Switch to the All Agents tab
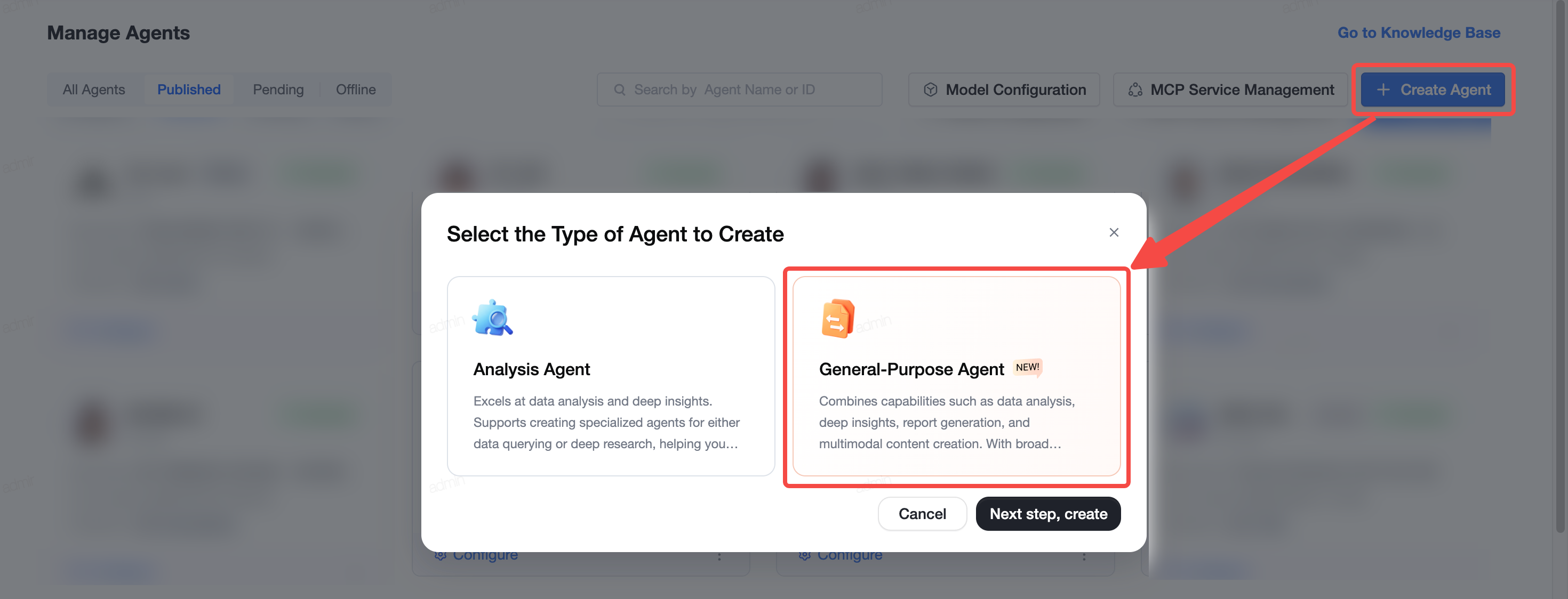 click(94, 90)
